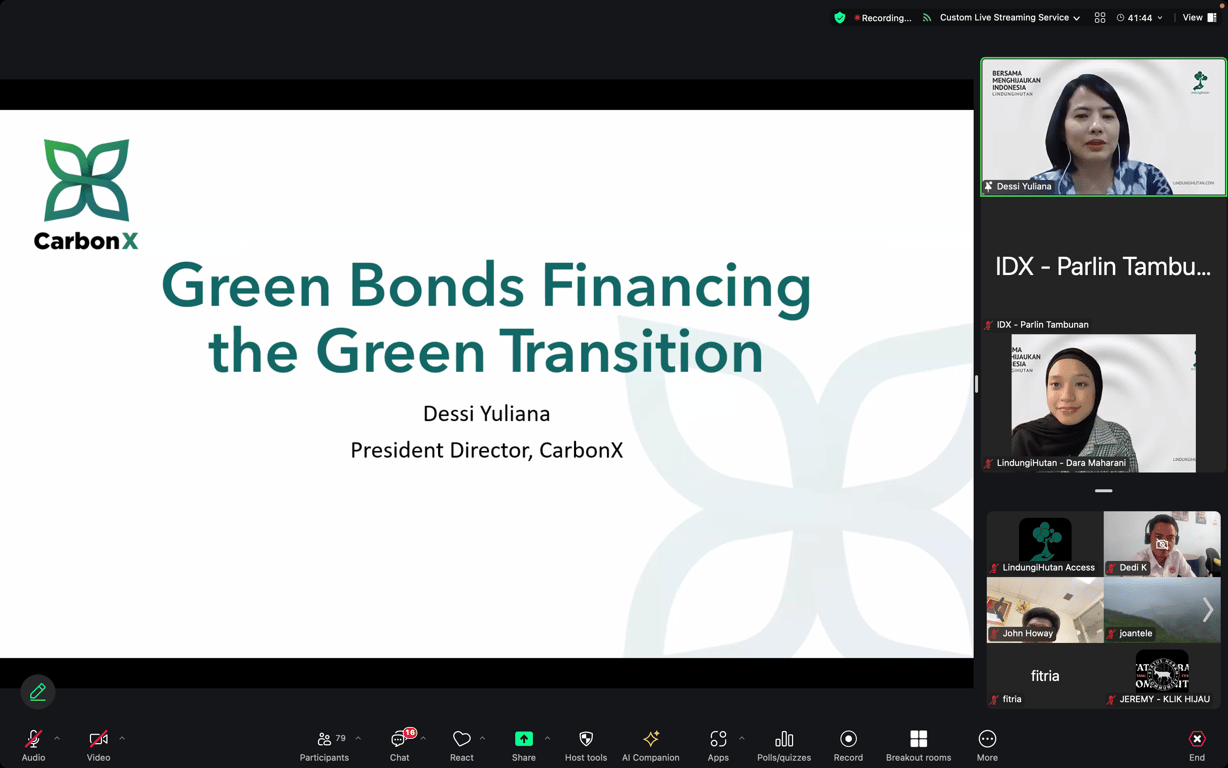Select IDX - Parlin Tambunan participant tile
Viewport: 1228px width, 768px height.
pos(1103,265)
